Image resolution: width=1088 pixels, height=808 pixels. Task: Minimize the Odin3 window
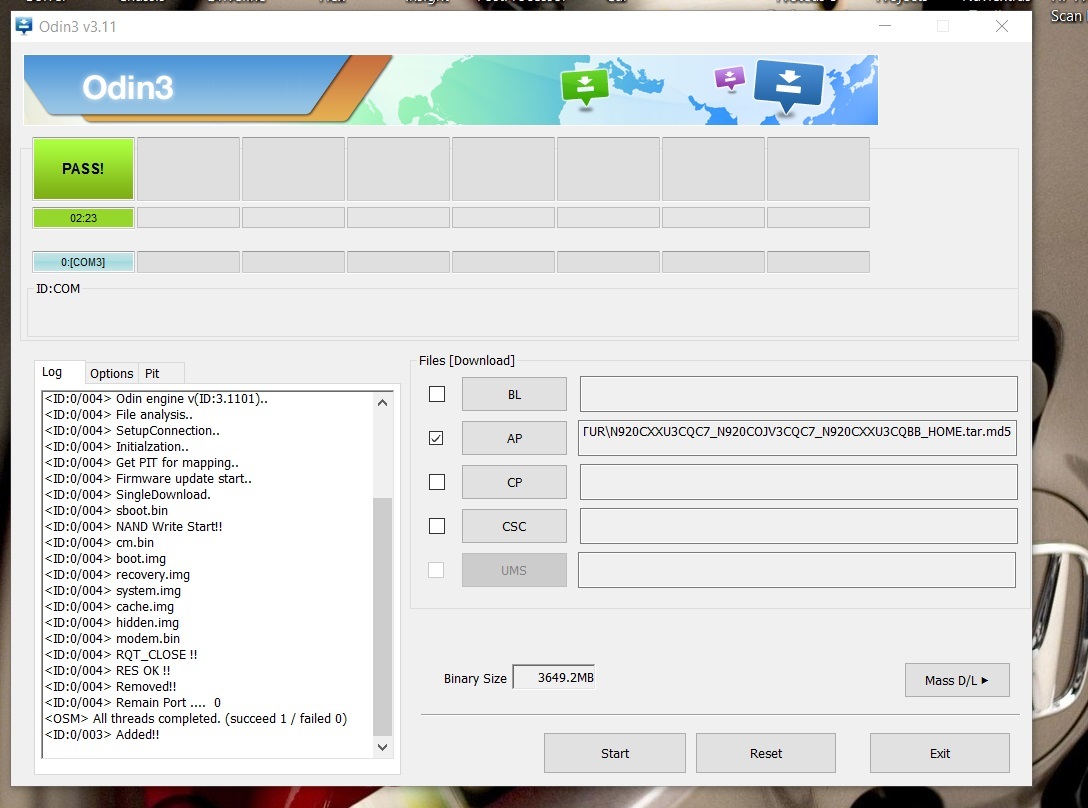click(885, 26)
